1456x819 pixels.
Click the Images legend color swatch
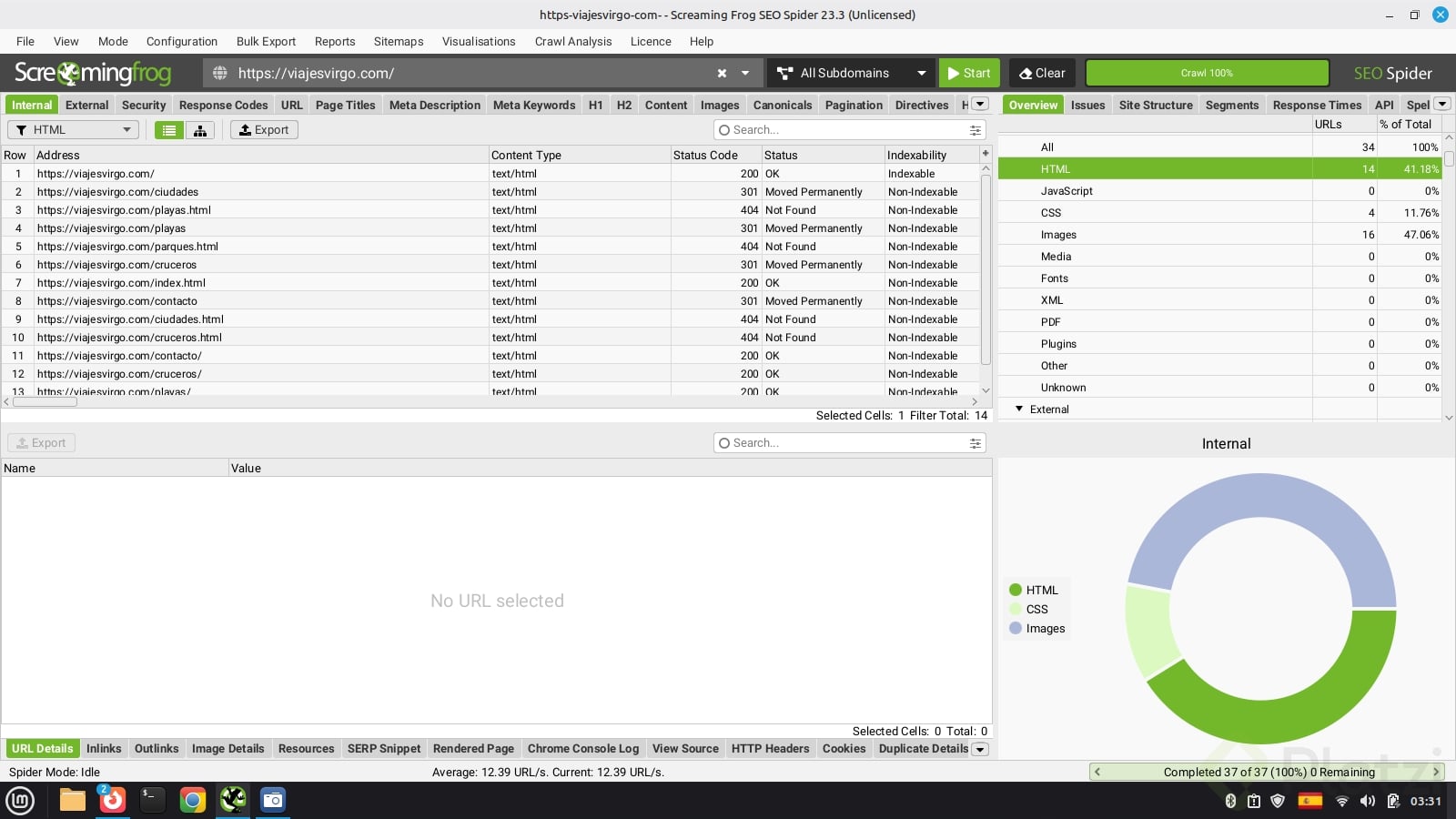1016,628
